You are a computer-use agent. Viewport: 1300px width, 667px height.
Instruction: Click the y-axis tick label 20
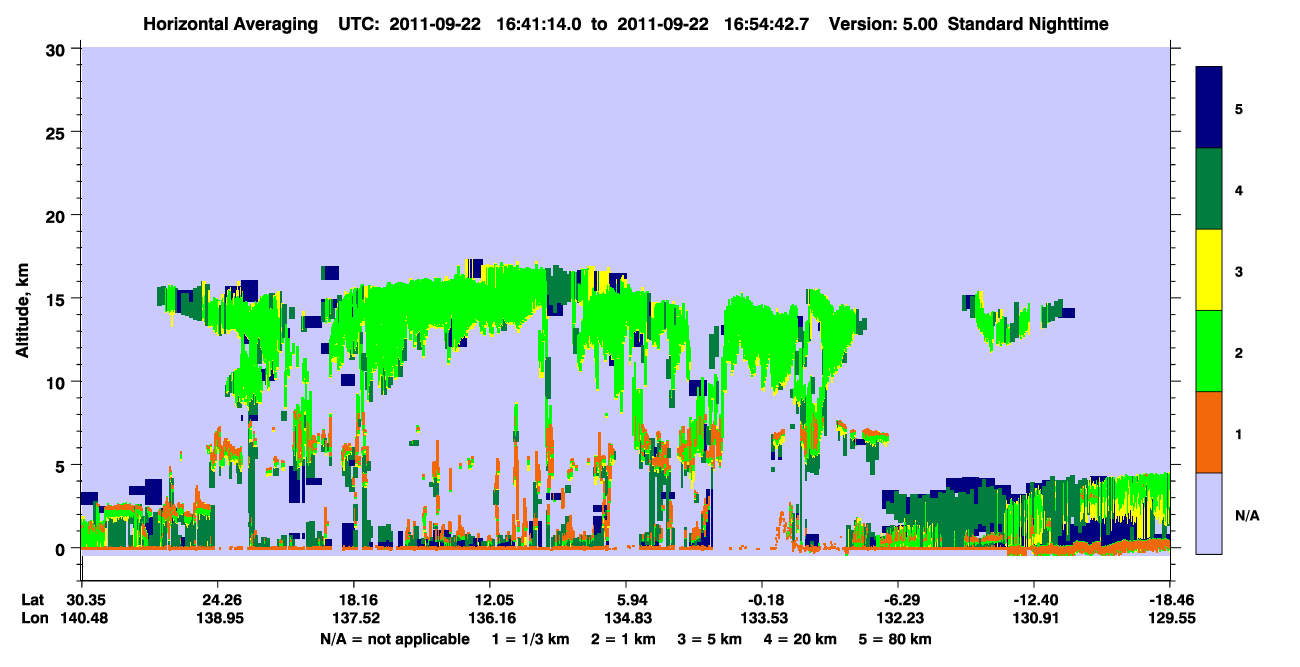click(x=58, y=215)
